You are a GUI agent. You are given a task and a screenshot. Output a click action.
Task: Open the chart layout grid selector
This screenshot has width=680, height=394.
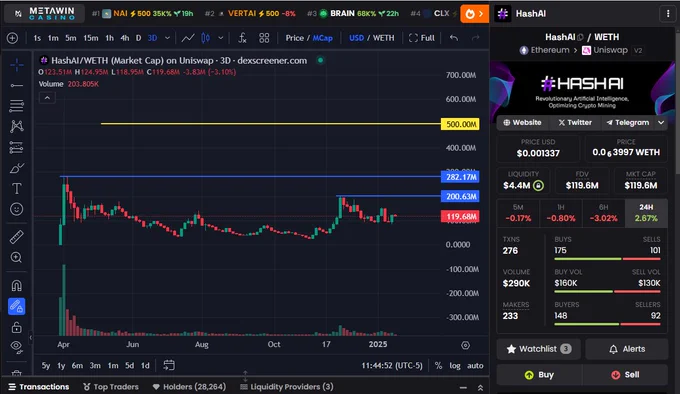[x=264, y=38]
